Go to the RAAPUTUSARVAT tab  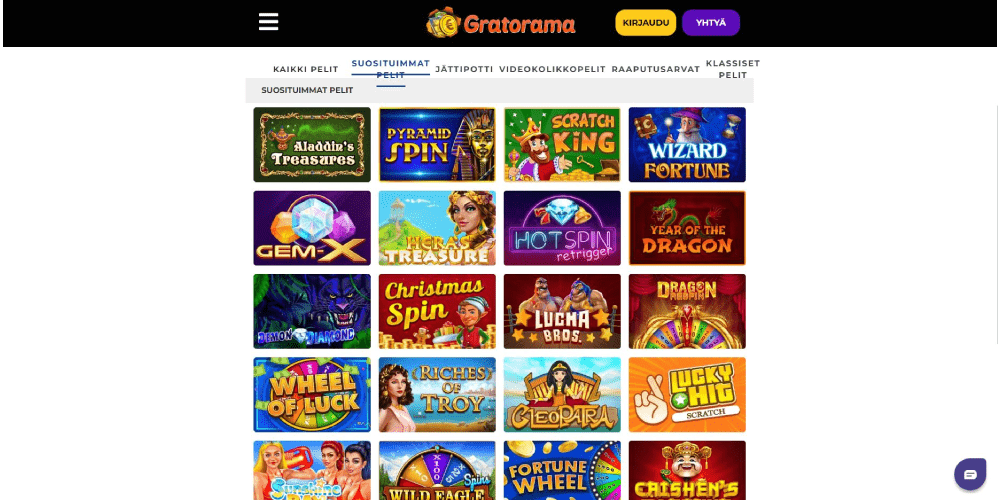[x=656, y=69]
